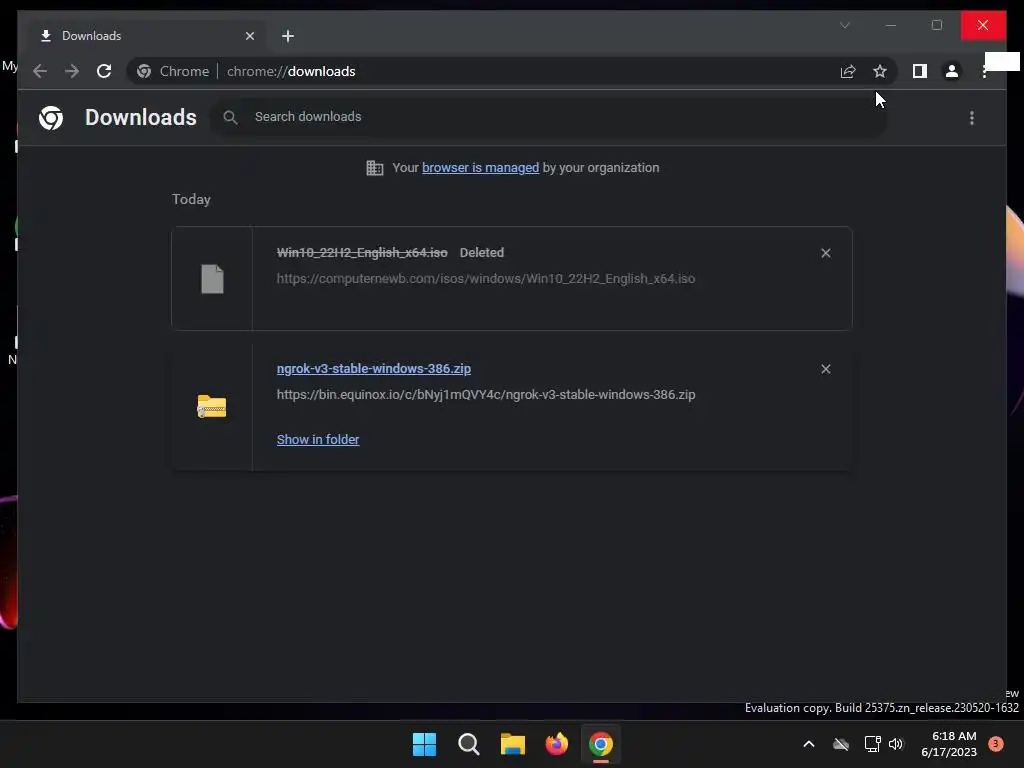Click the Chrome logo beside Downloads heading

coord(51,118)
